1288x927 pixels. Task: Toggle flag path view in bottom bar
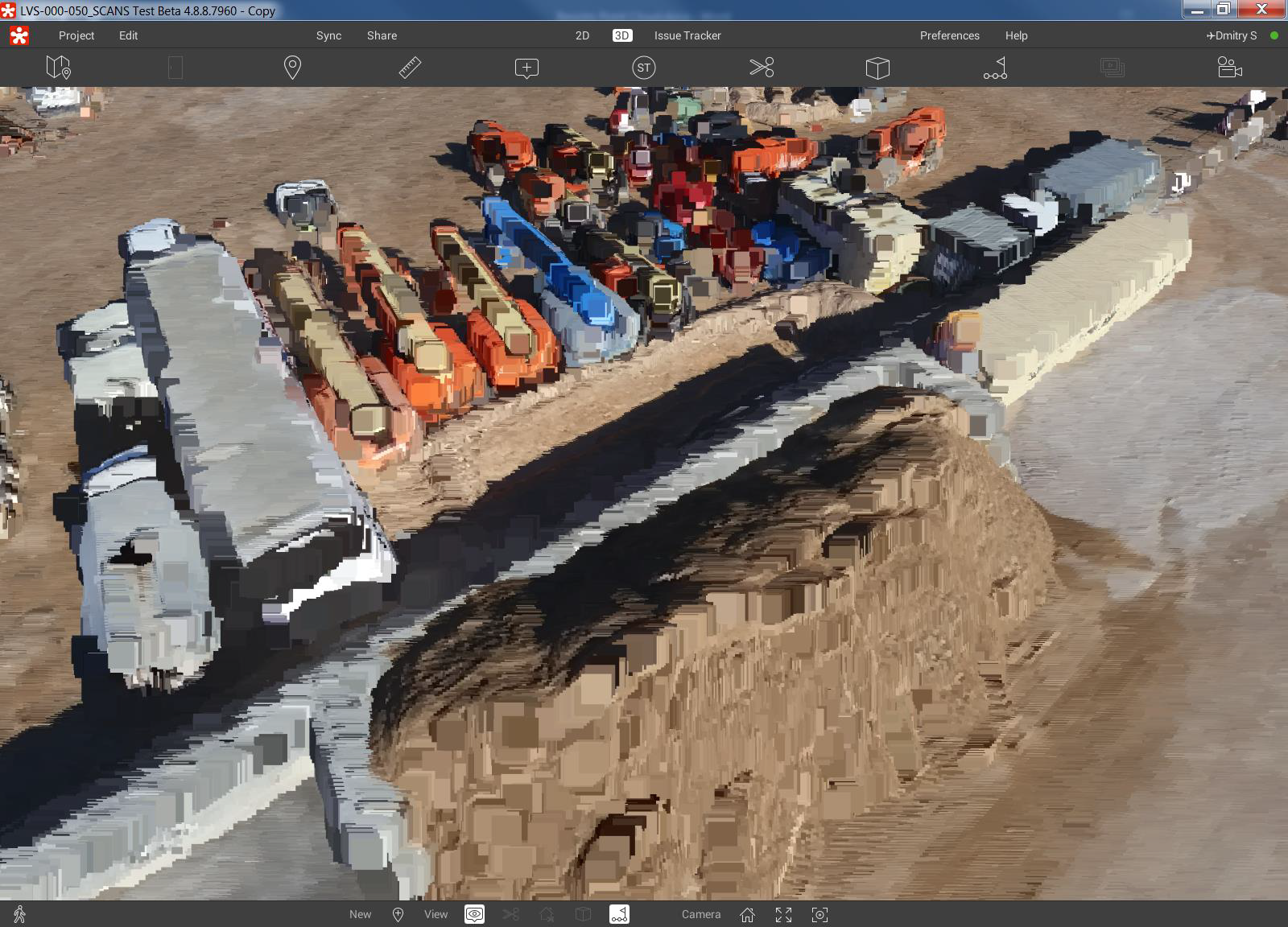[x=619, y=914]
